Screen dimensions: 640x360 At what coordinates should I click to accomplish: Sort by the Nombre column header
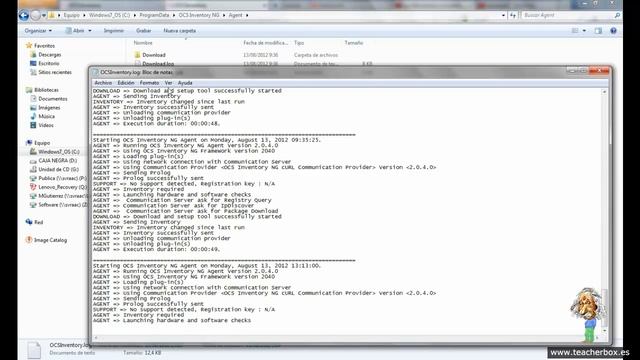[143, 43]
